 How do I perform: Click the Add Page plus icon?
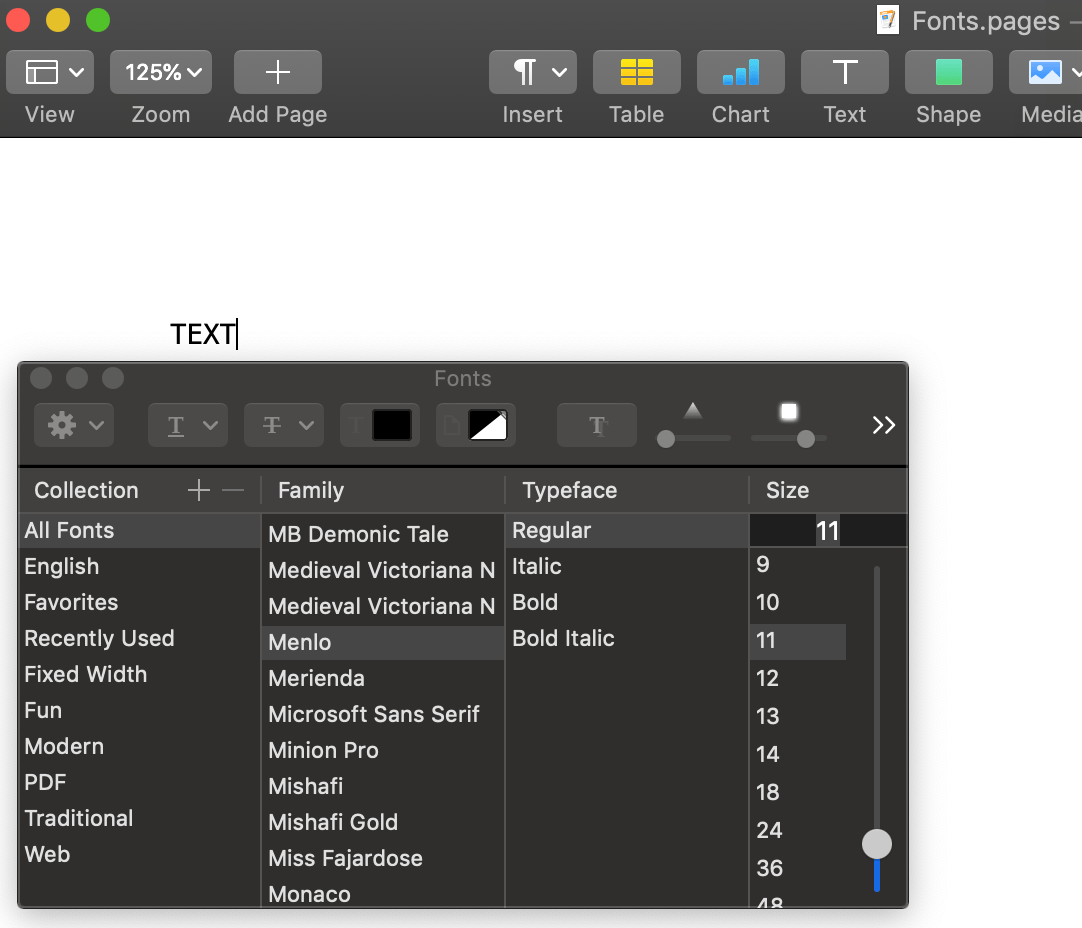pos(277,72)
